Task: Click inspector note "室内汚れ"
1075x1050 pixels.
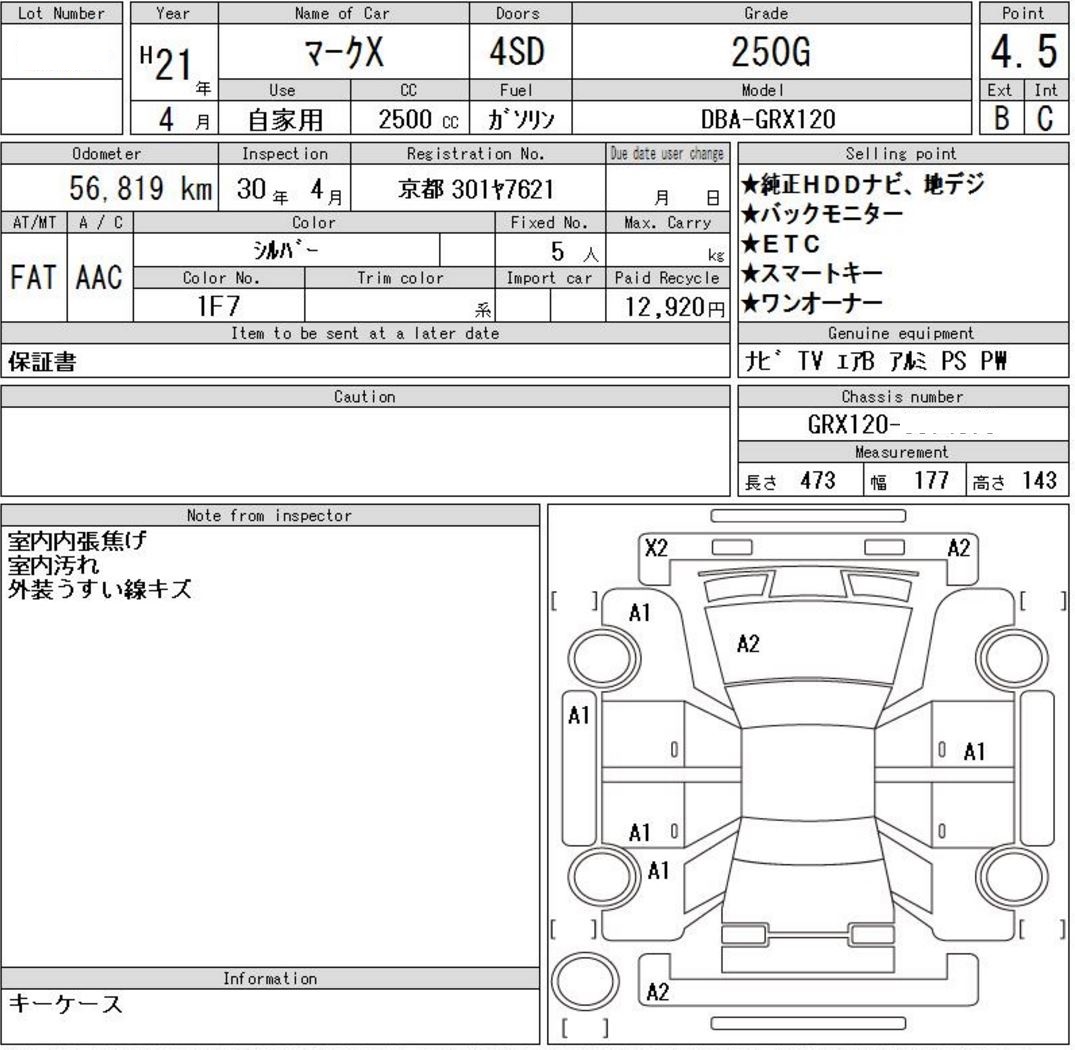Action: point(53,565)
